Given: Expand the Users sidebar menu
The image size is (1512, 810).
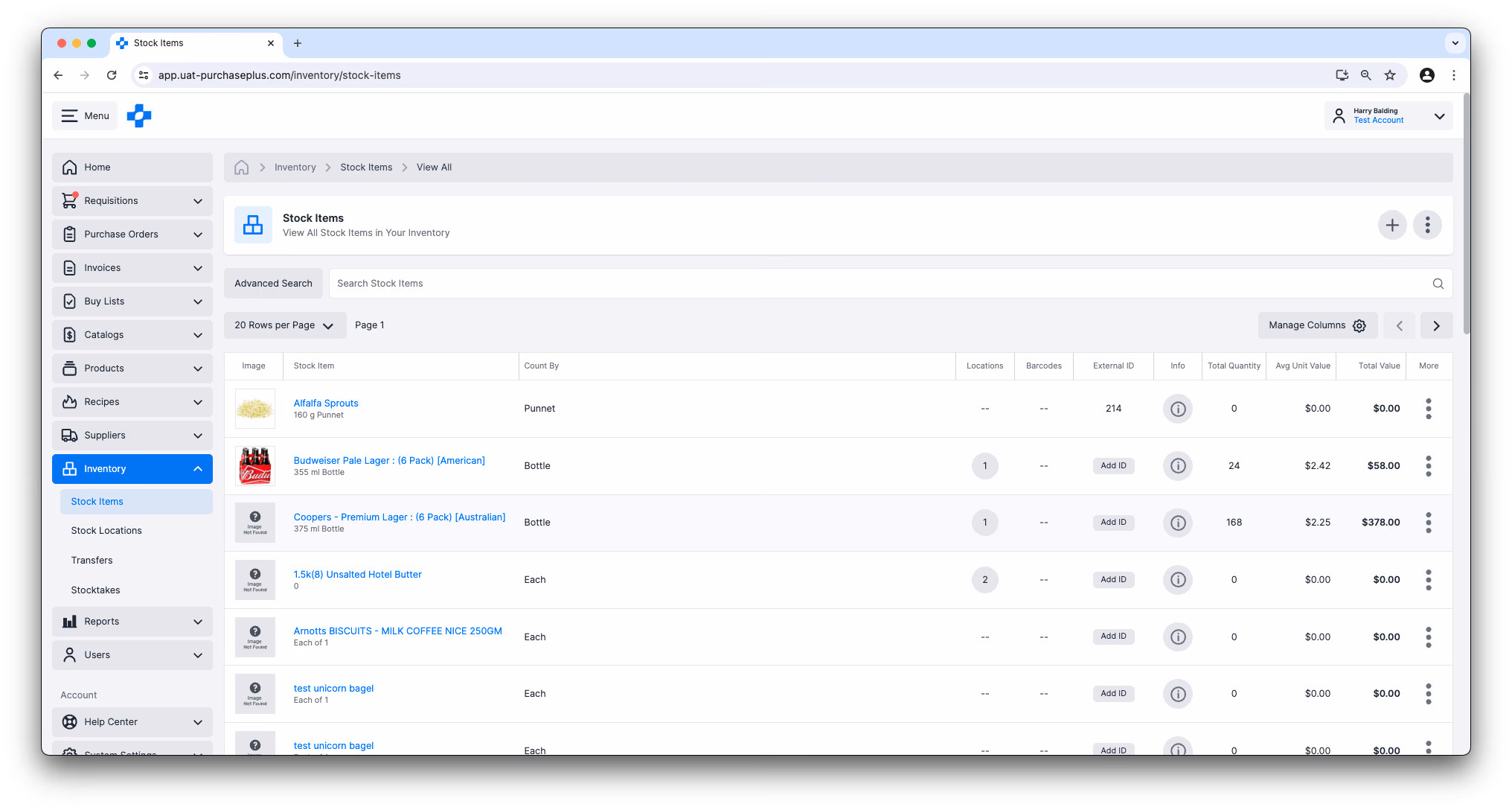Looking at the screenshot, I should 132,655.
